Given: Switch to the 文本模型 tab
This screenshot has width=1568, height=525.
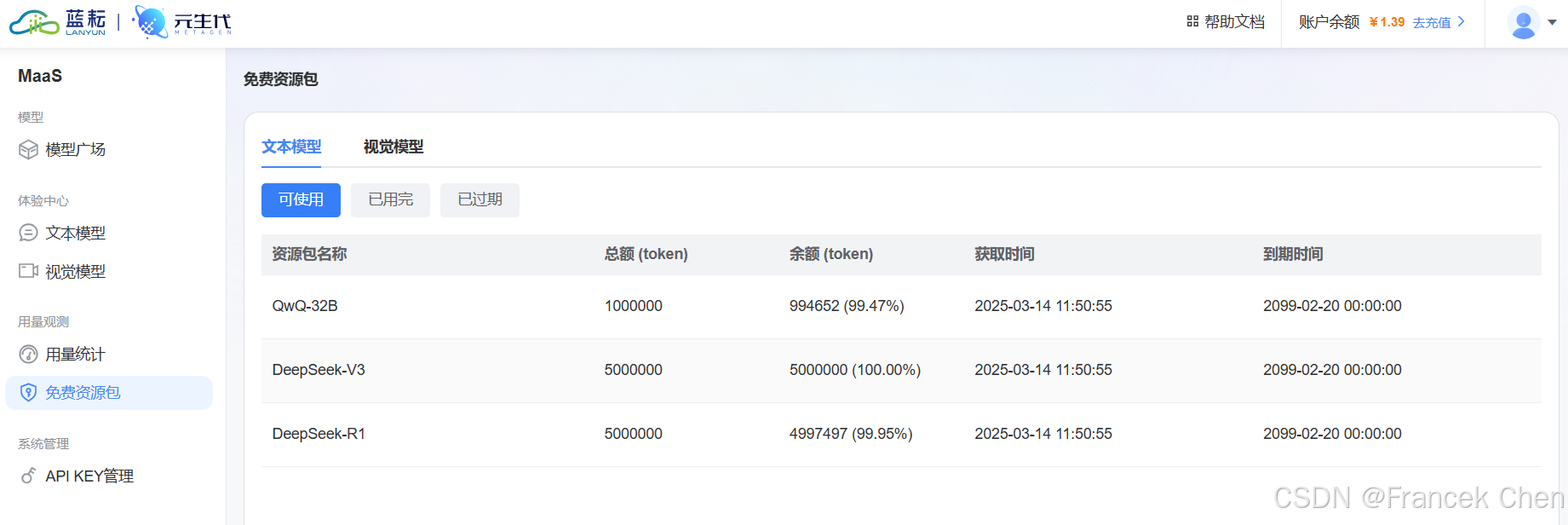Looking at the screenshot, I should coord(291,147).
